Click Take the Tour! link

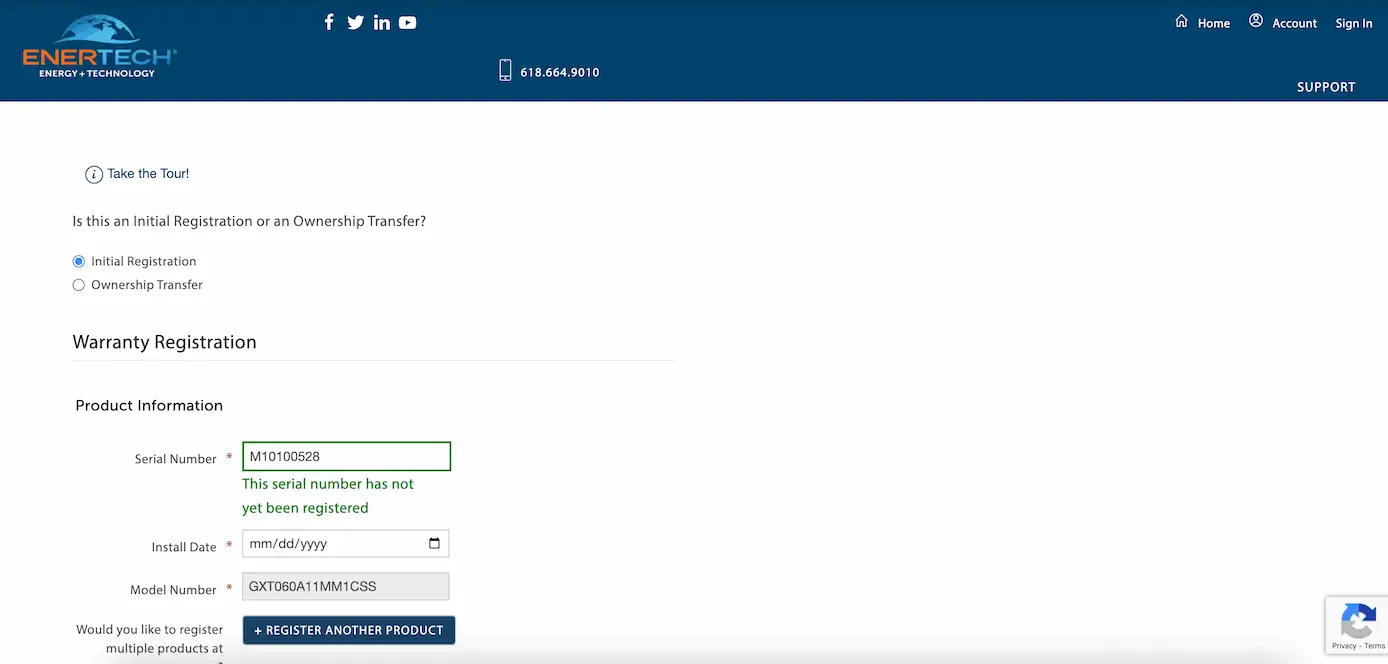point(148,173)
